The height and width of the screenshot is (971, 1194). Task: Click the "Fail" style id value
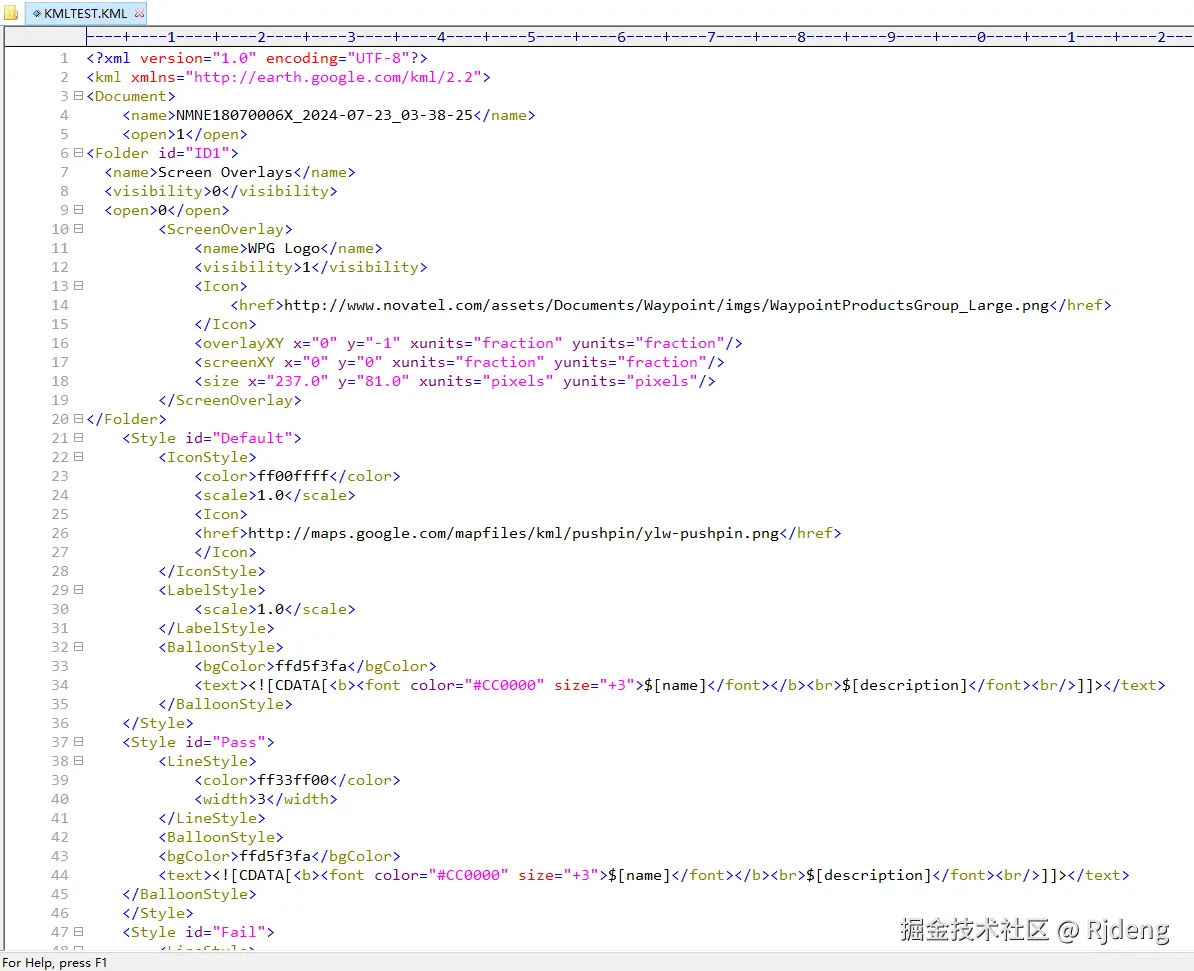pyautogui.click(x=239, y=932)
